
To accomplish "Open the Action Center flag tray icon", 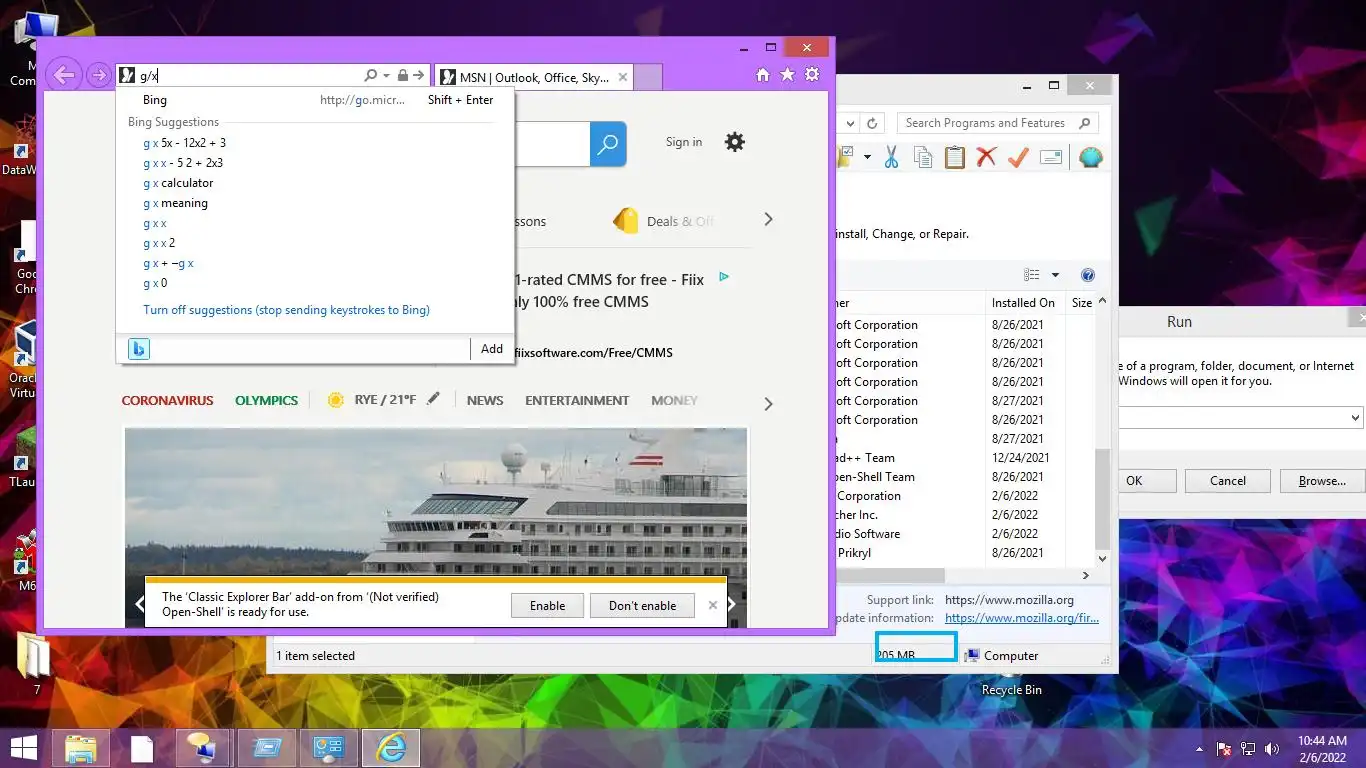I will coord(1223,748).
